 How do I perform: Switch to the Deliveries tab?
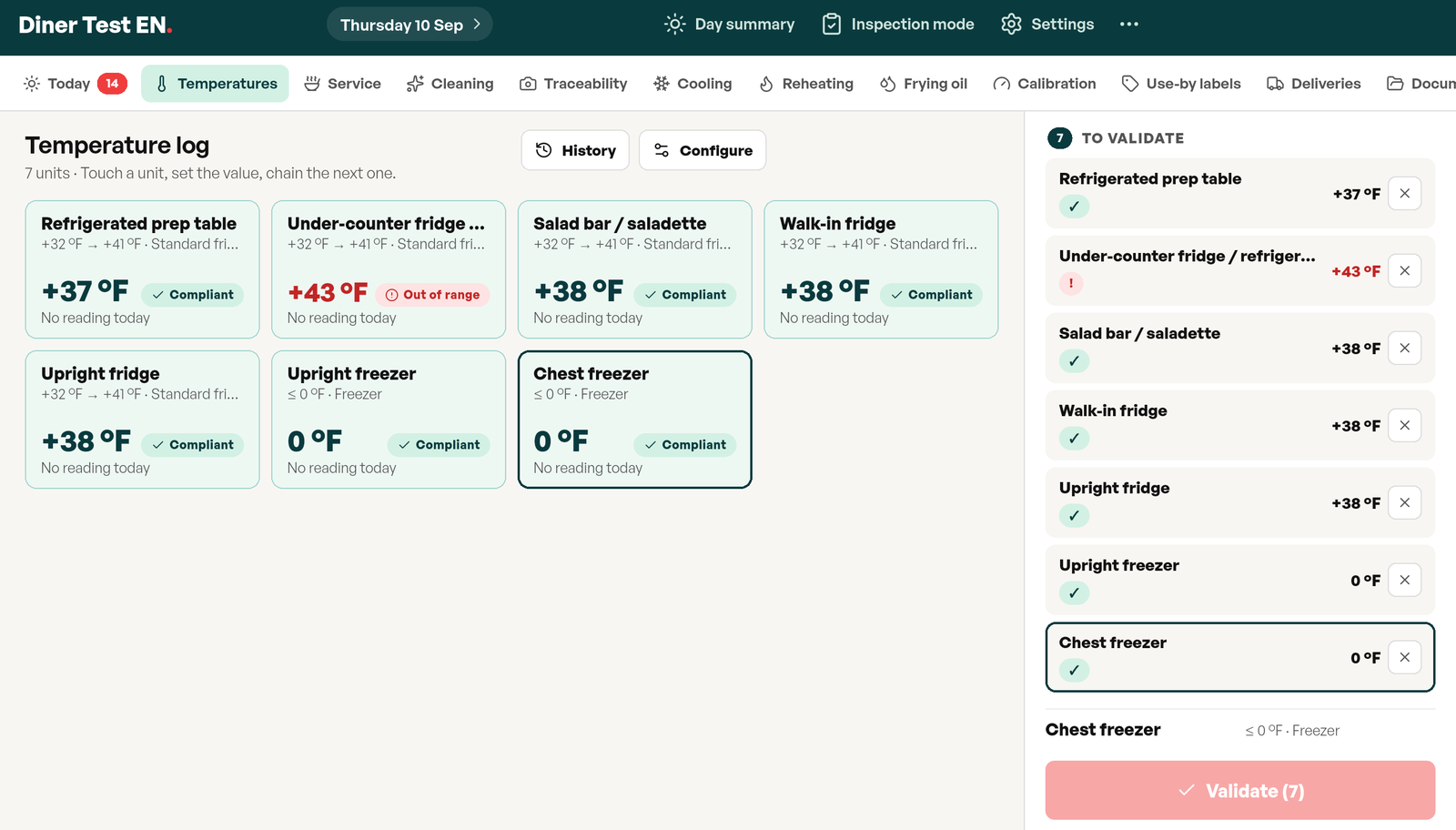[1314, 84]
